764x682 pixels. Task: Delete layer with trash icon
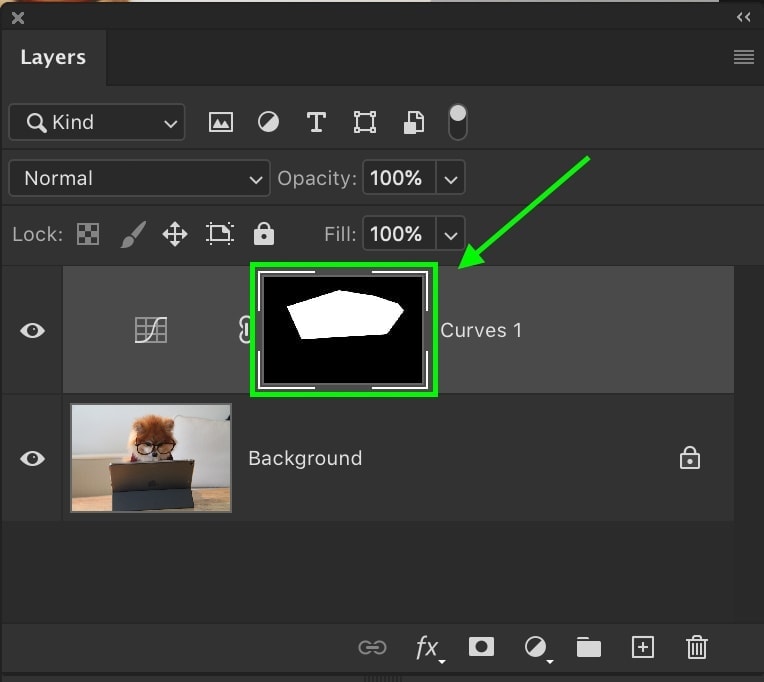pyautogui.click(x=697, y=647)
